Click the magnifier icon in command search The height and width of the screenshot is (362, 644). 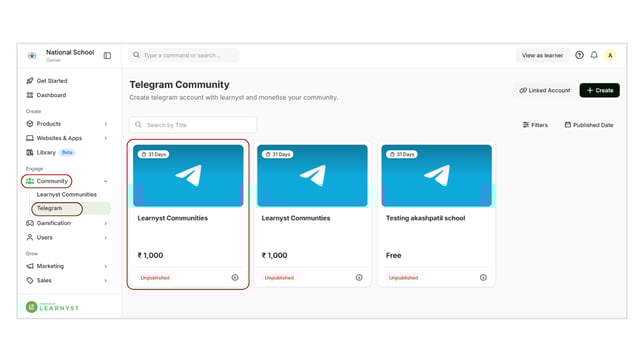[136, 55]
